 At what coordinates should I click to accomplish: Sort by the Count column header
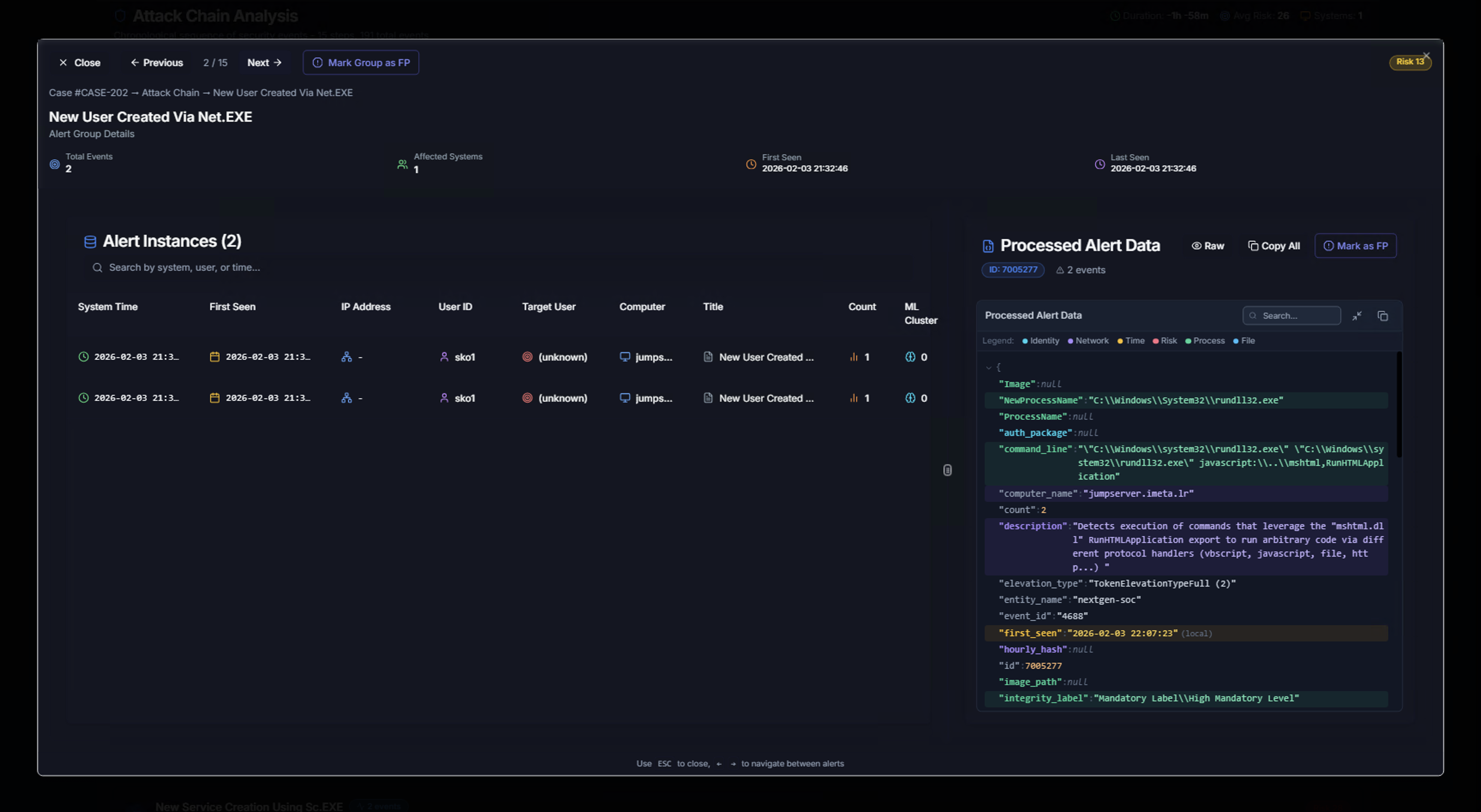click(861, 307)
